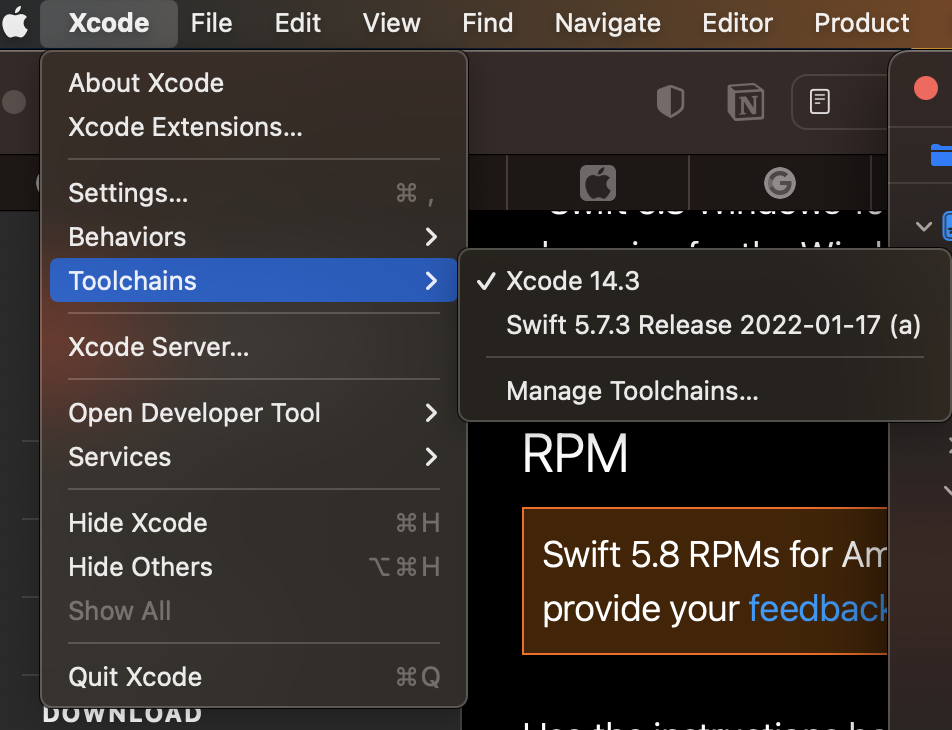Open the Apple favicon browser tab
Viewport: 952px width, 730px height.
click(x=598, y=183)
